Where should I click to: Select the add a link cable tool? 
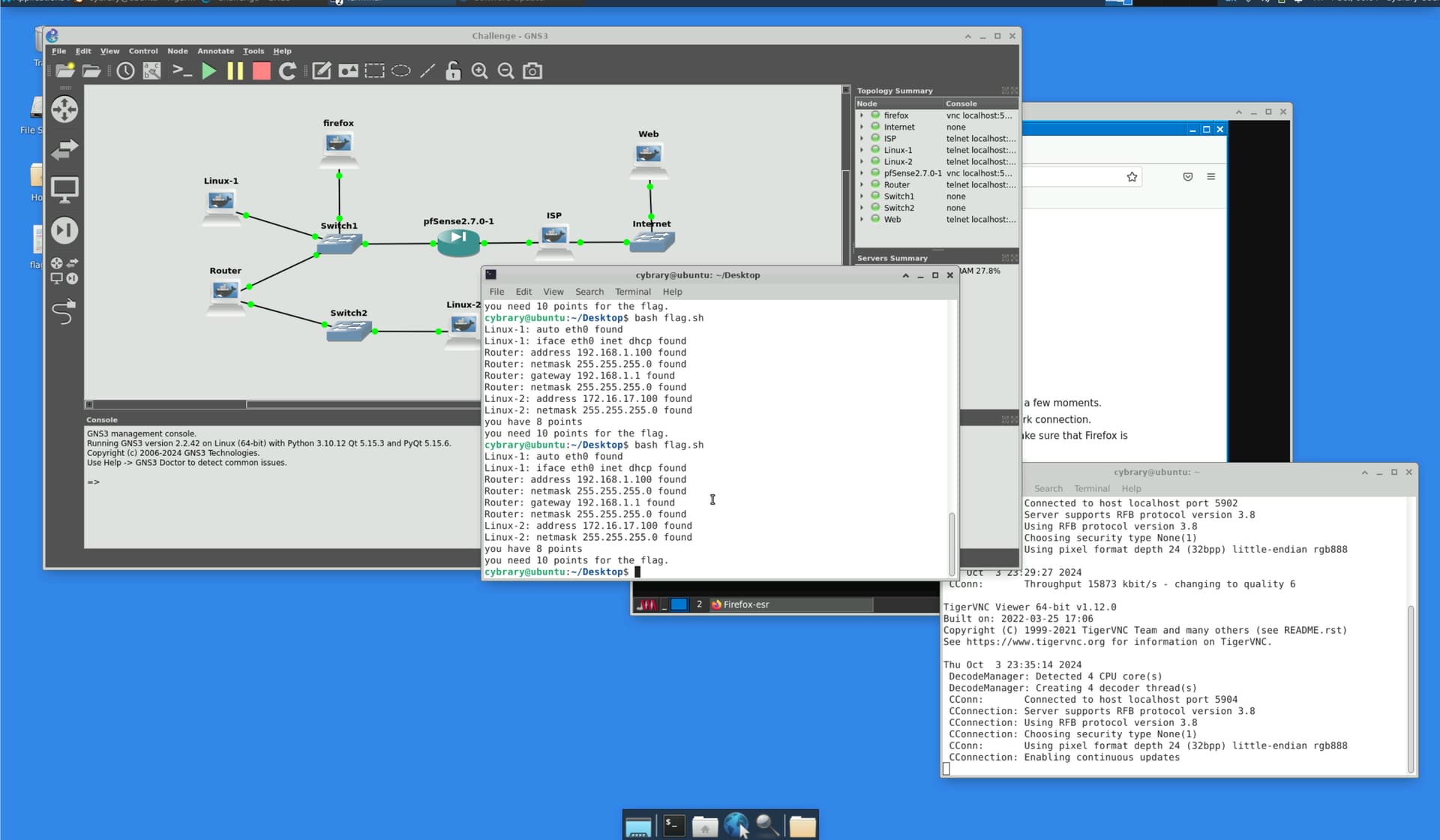tap(64, 312)
